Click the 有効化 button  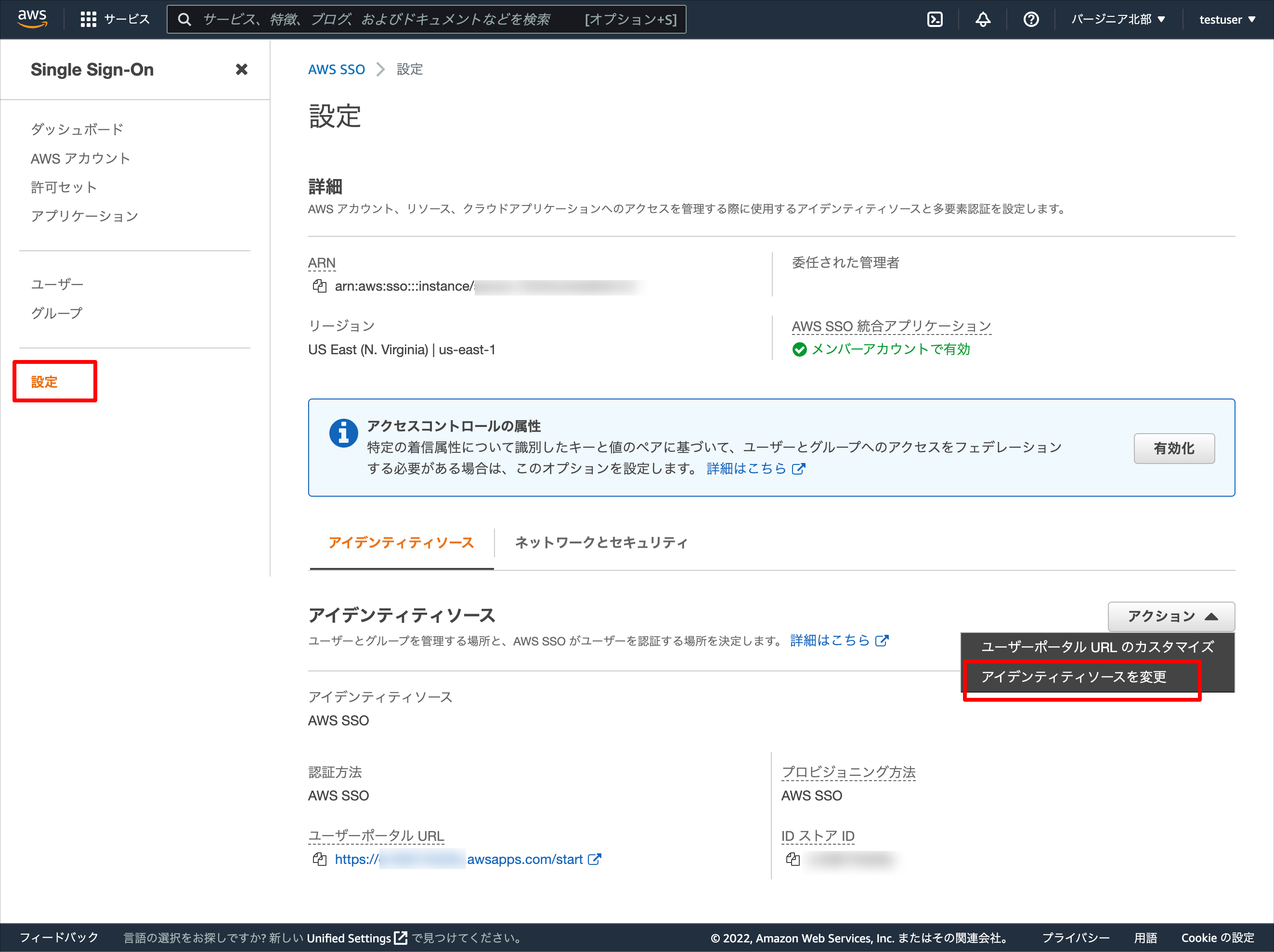pyautogui.click(x=1174, y=449)
